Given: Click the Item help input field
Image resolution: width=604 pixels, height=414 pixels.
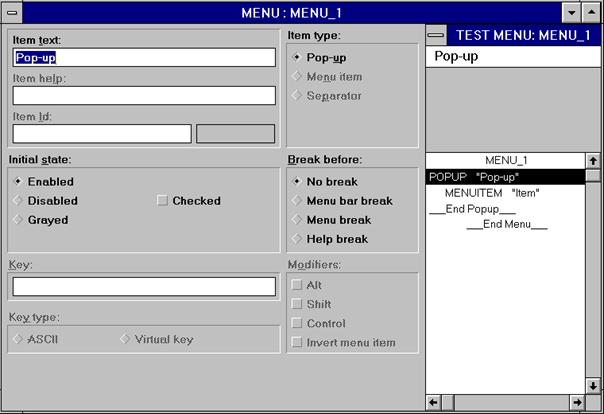Looking at the screenshot, I should (x=143, y=96).
